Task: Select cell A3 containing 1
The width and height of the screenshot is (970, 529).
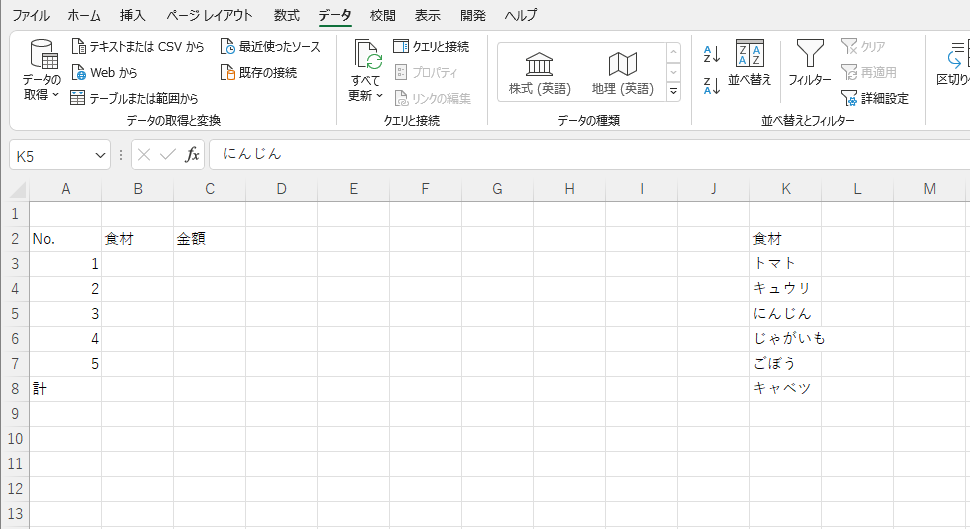Action: coord(66,264)
